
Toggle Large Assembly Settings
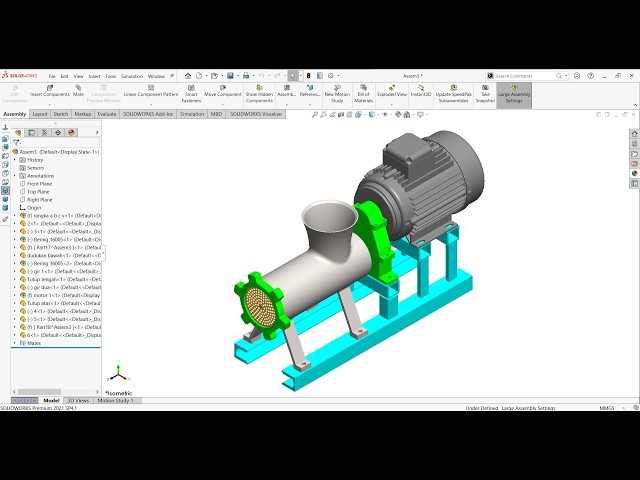click(x=514, y=94)
